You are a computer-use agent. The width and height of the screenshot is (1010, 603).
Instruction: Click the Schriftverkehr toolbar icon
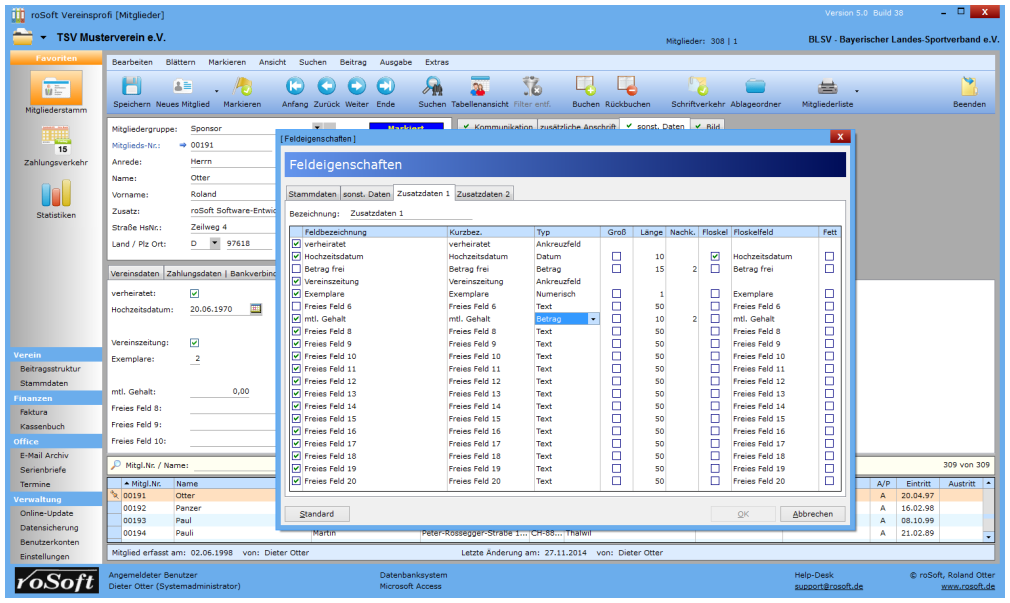coord(698,87)
